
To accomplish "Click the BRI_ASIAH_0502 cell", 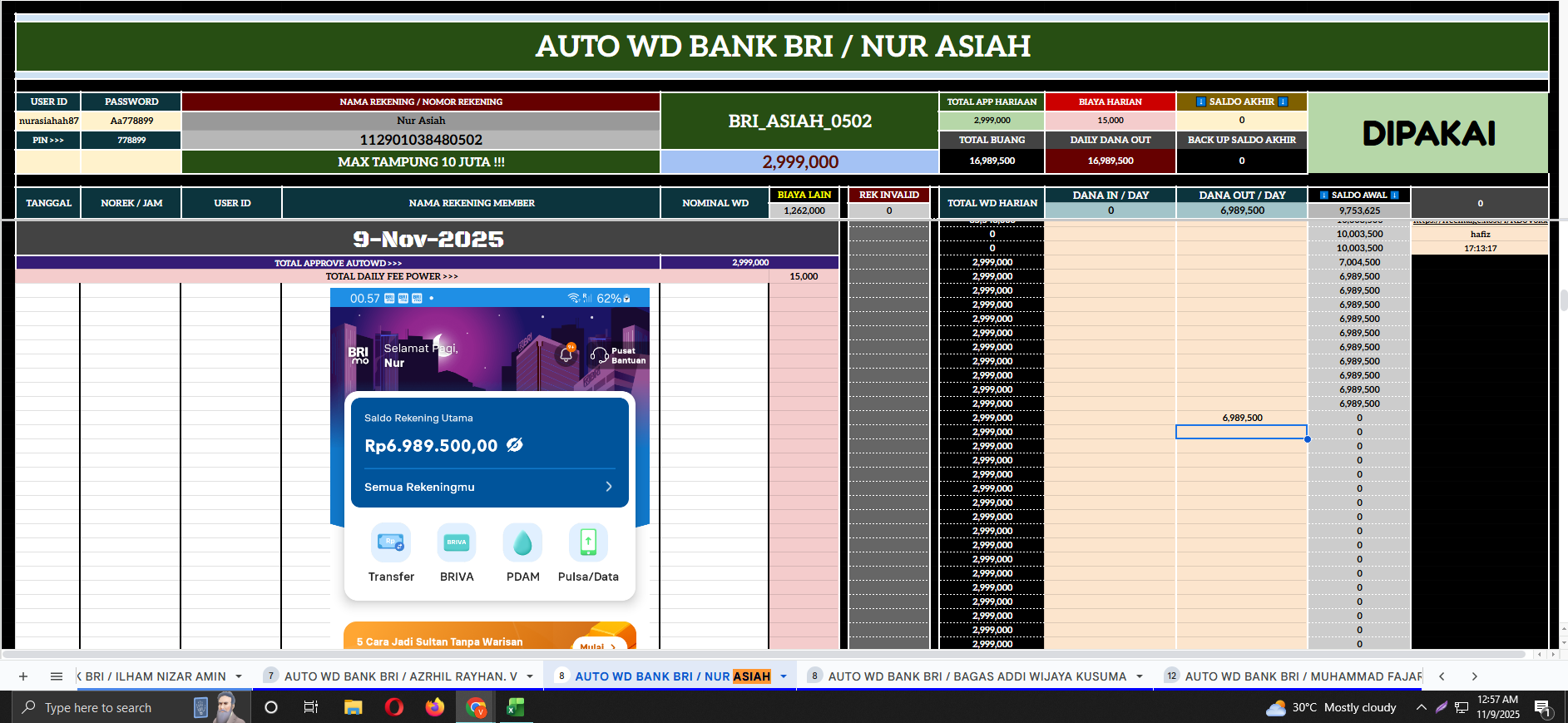I will pyautogui.click(x=799, y=121).
